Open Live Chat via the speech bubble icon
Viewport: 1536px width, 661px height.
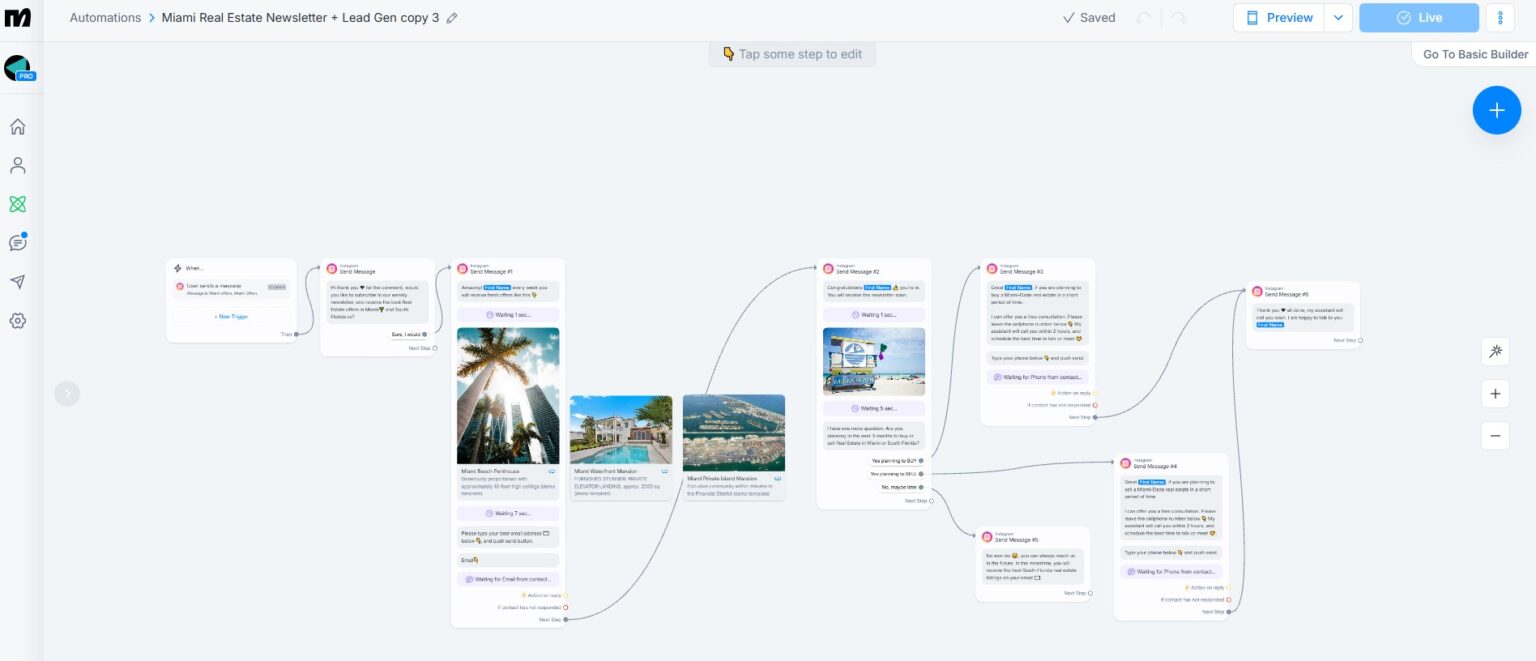[x=17, y=241]
